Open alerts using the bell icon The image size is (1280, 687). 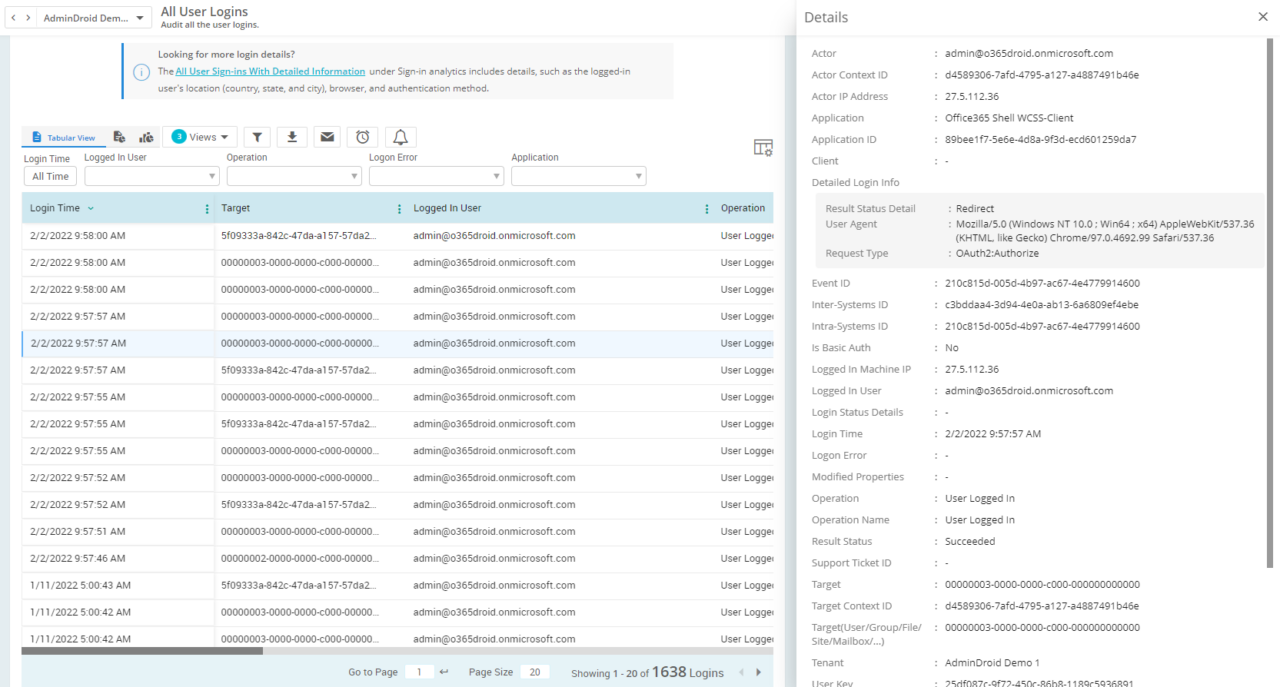(398, 137)
